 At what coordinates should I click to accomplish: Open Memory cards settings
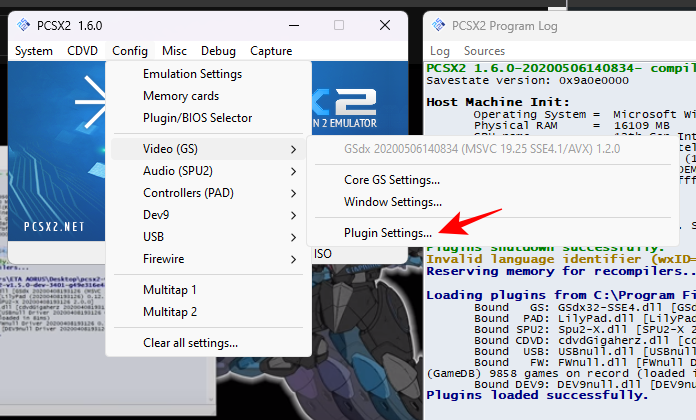[x=181, y=96]
